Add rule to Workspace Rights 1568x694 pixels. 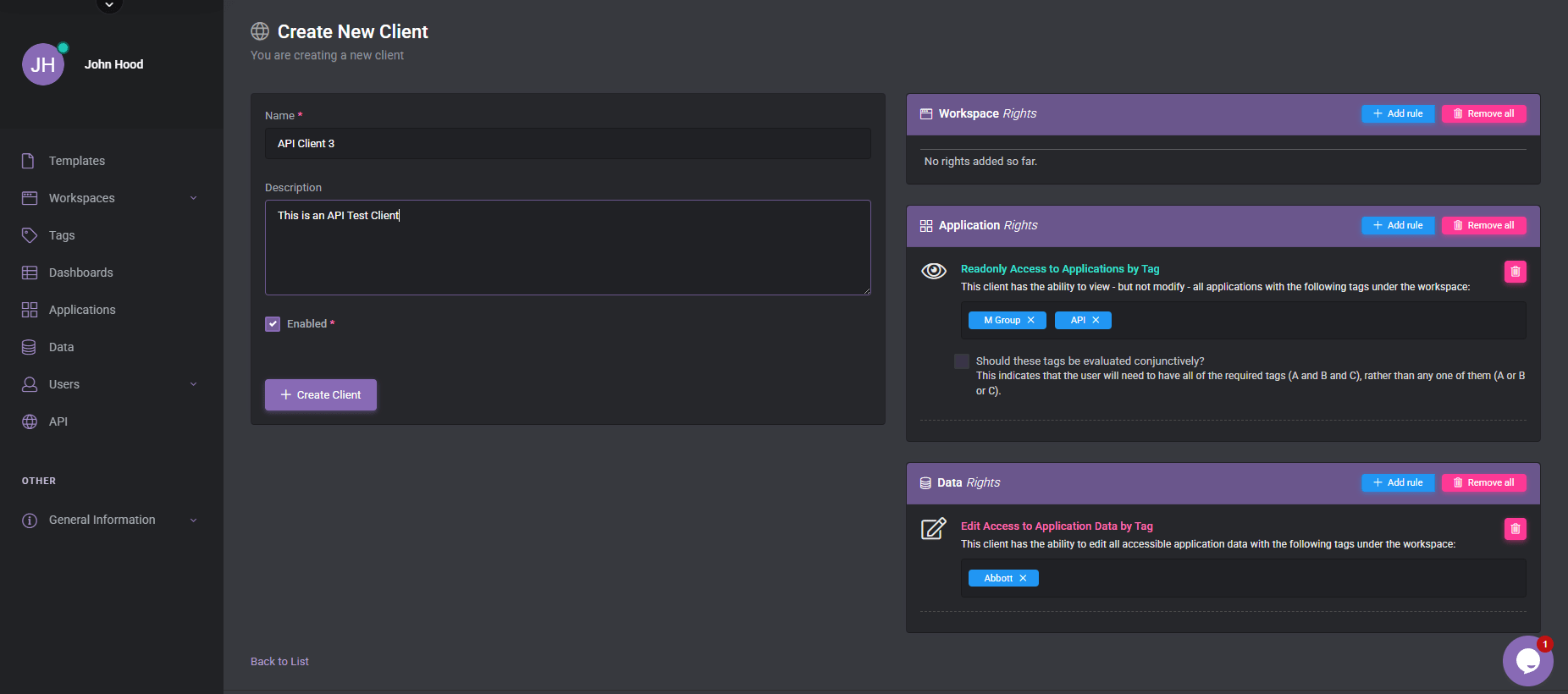coord(1398,113)
